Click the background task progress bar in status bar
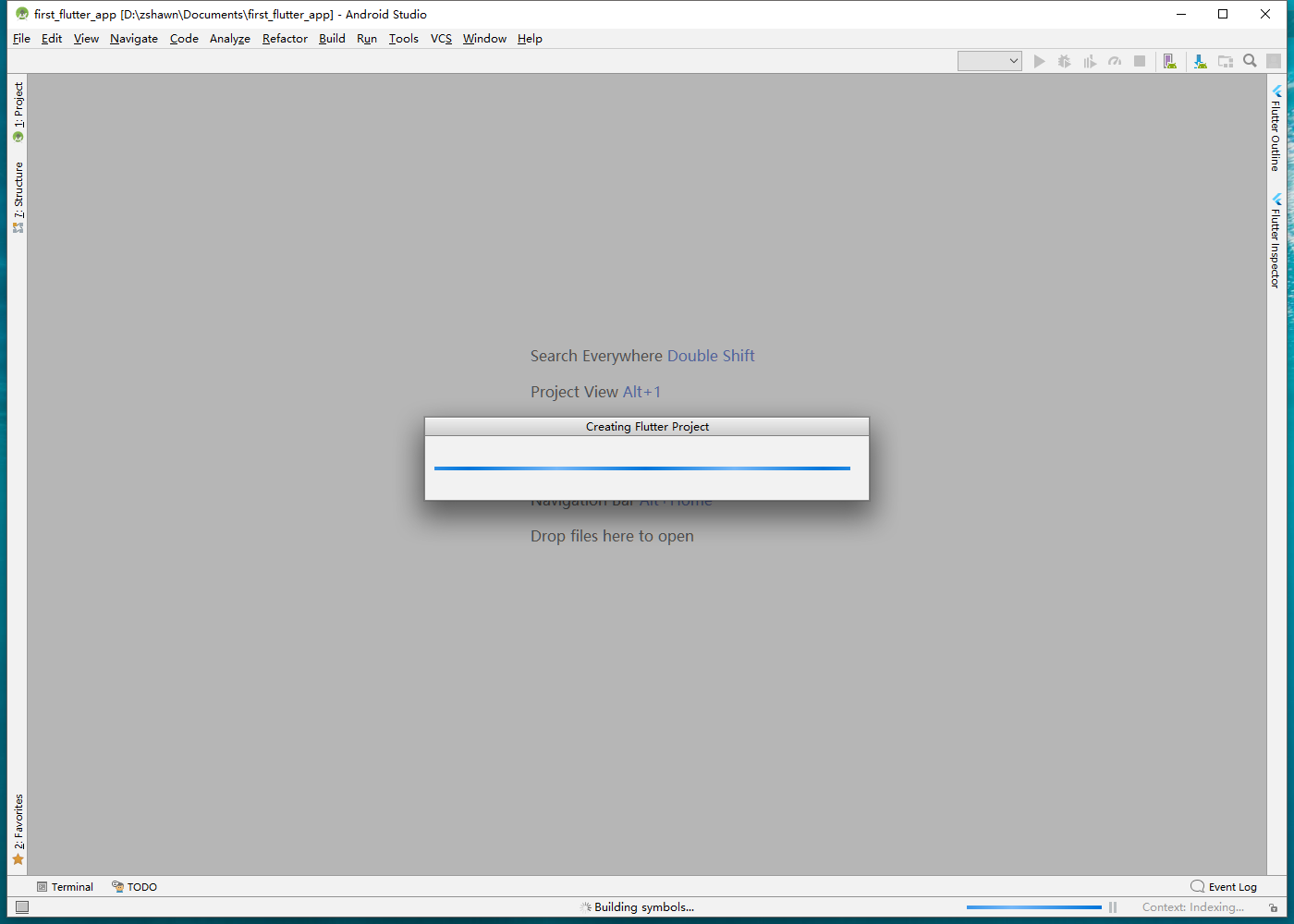 coord(1033,907)
